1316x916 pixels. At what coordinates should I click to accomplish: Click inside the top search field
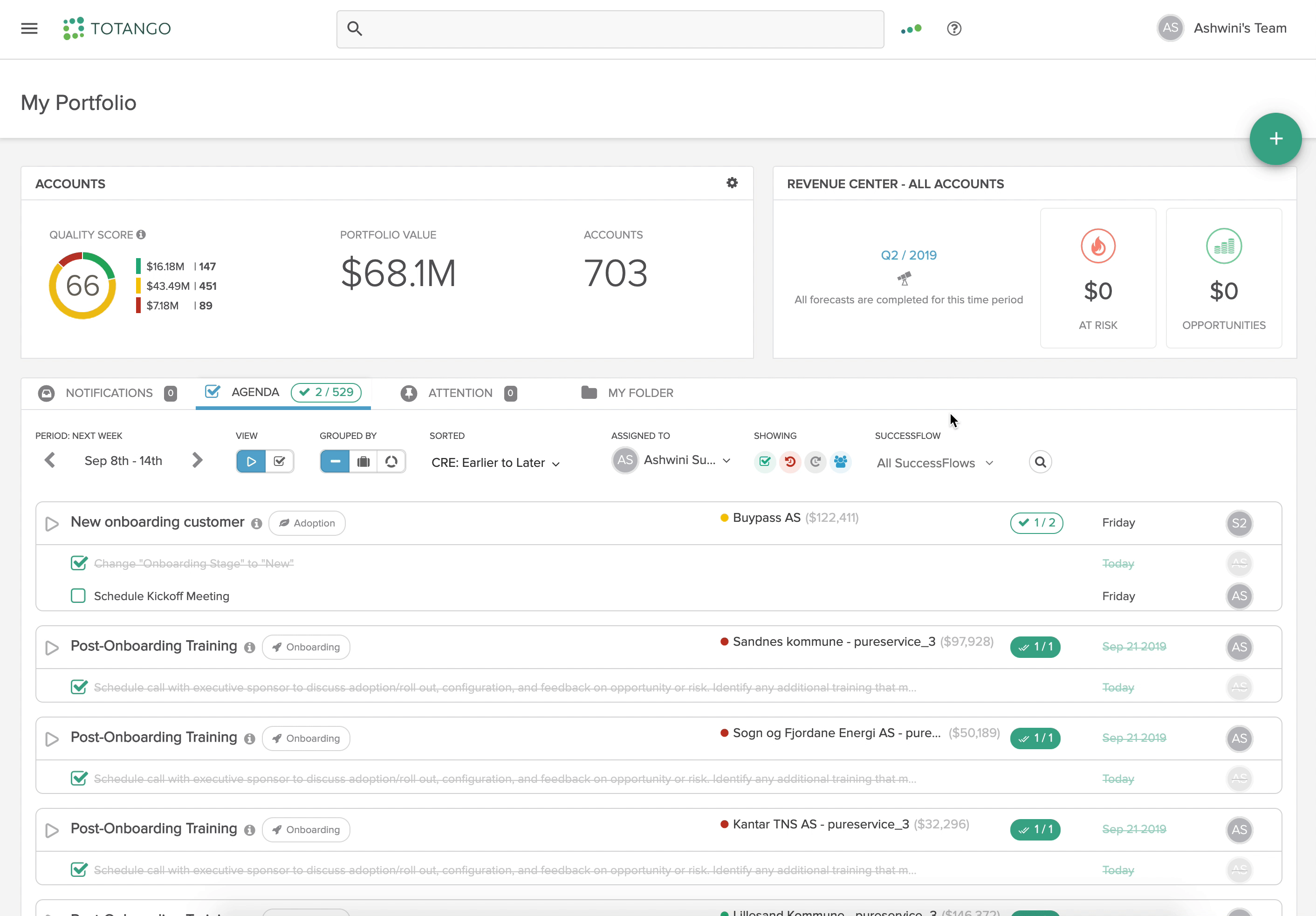610,29
